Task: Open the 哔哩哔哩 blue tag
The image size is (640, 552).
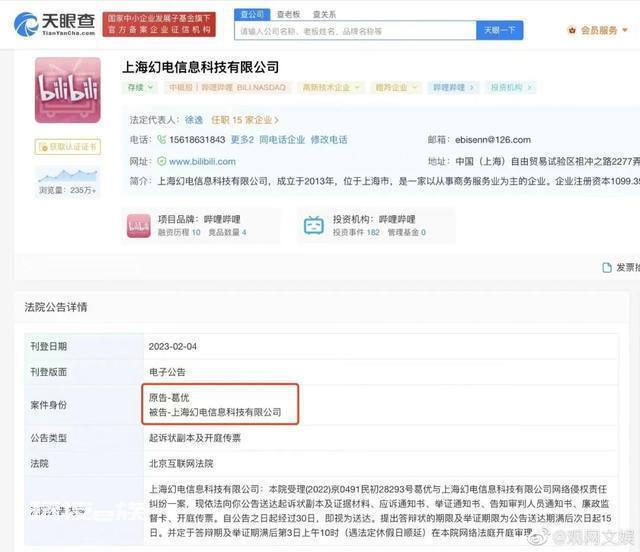Action: tap(453, 87)
